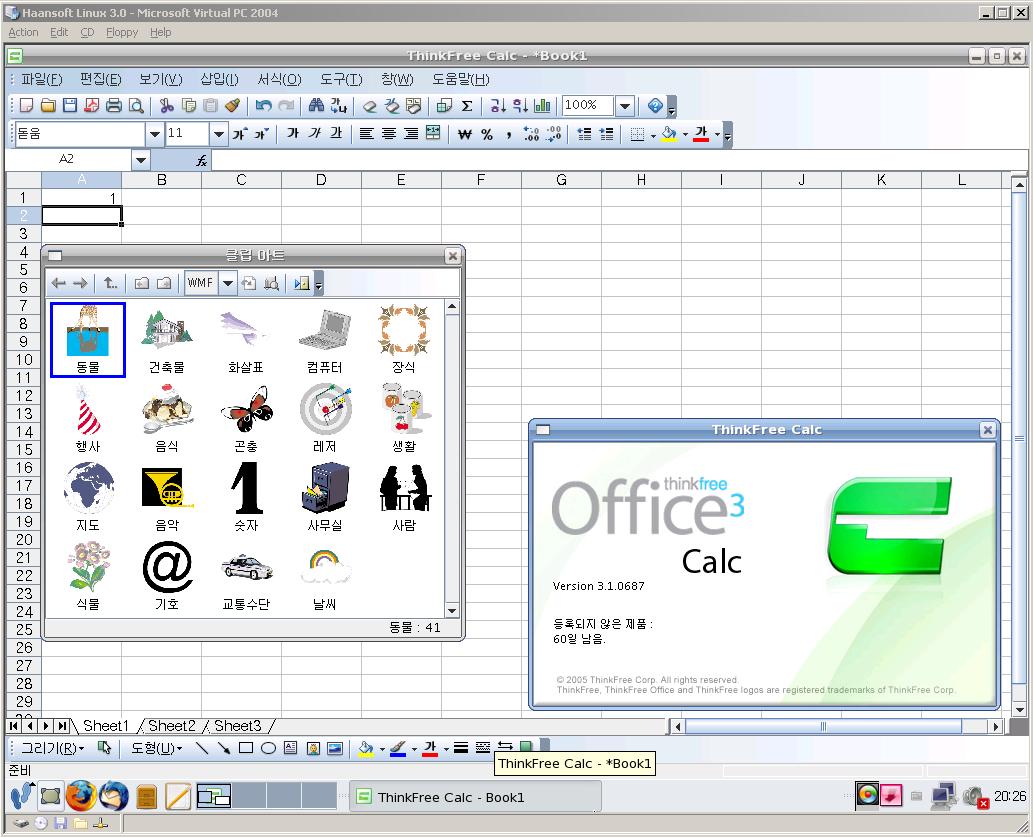The width and height of the screenshot is (1033, 837).
Task: Open the borders dropdown arrow
Action: pos(653,136)
